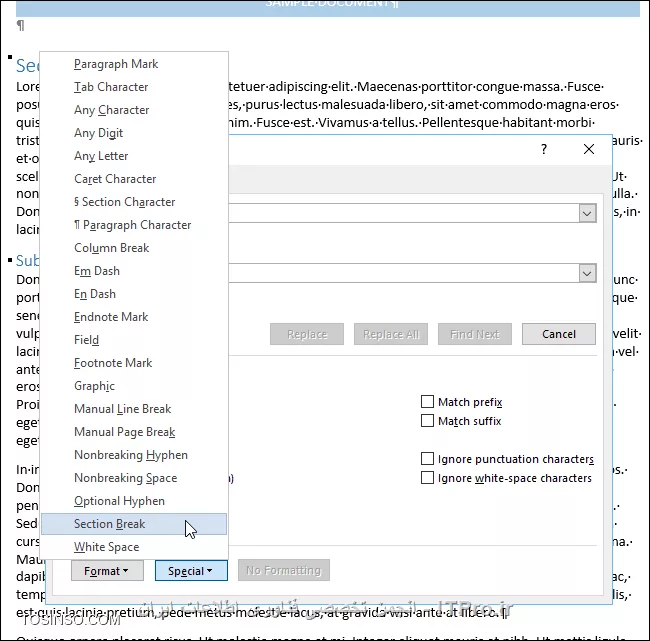Image resolution: width=650 pixels, height=641 pixels.
Task: Choose Footnote Mark option
Action: point(134,363)
